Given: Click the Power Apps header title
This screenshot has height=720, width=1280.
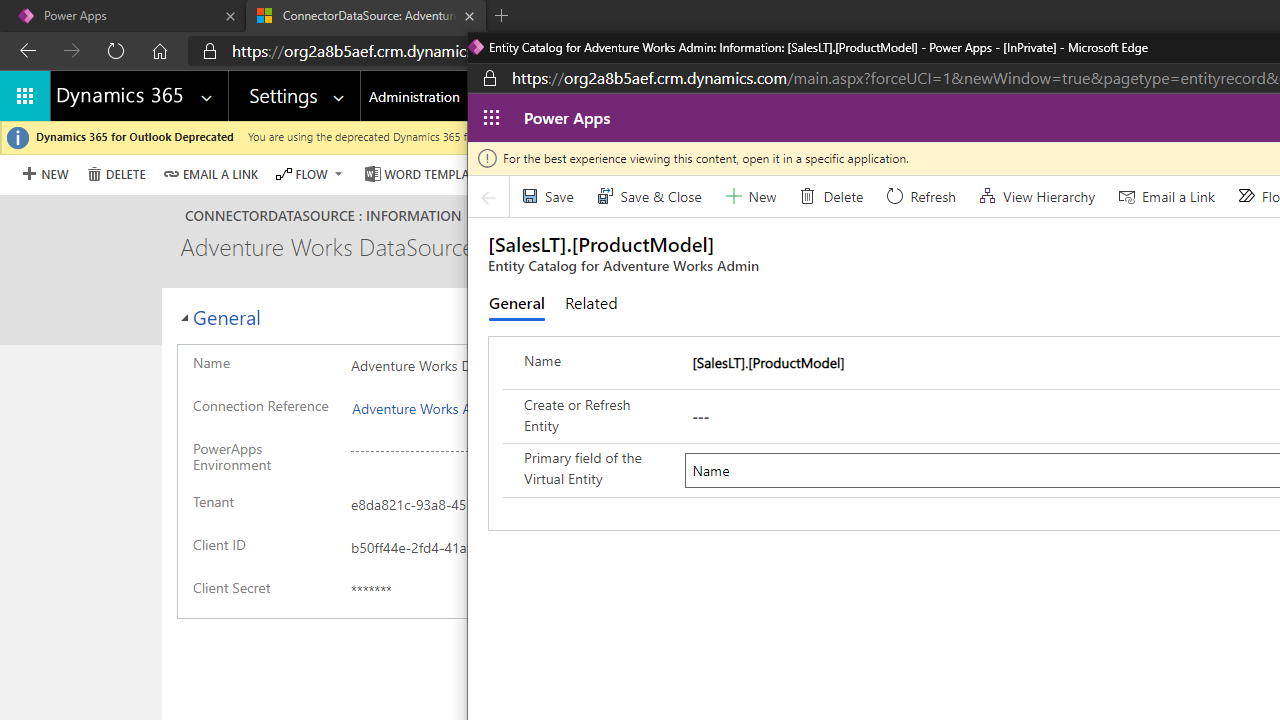Looking at the screenshot, I should tap(567, 118).
